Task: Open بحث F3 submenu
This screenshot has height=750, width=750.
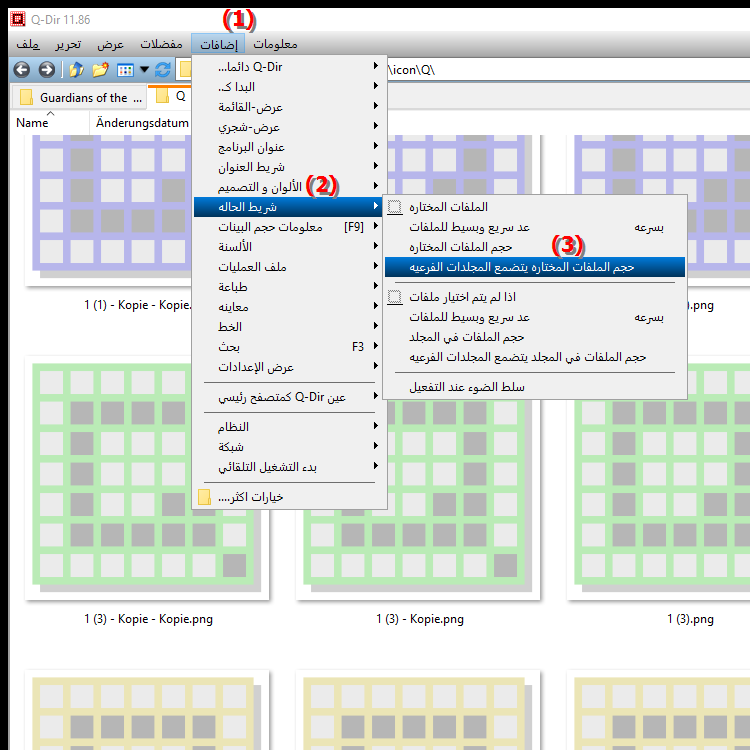Action: coord(289,347)
